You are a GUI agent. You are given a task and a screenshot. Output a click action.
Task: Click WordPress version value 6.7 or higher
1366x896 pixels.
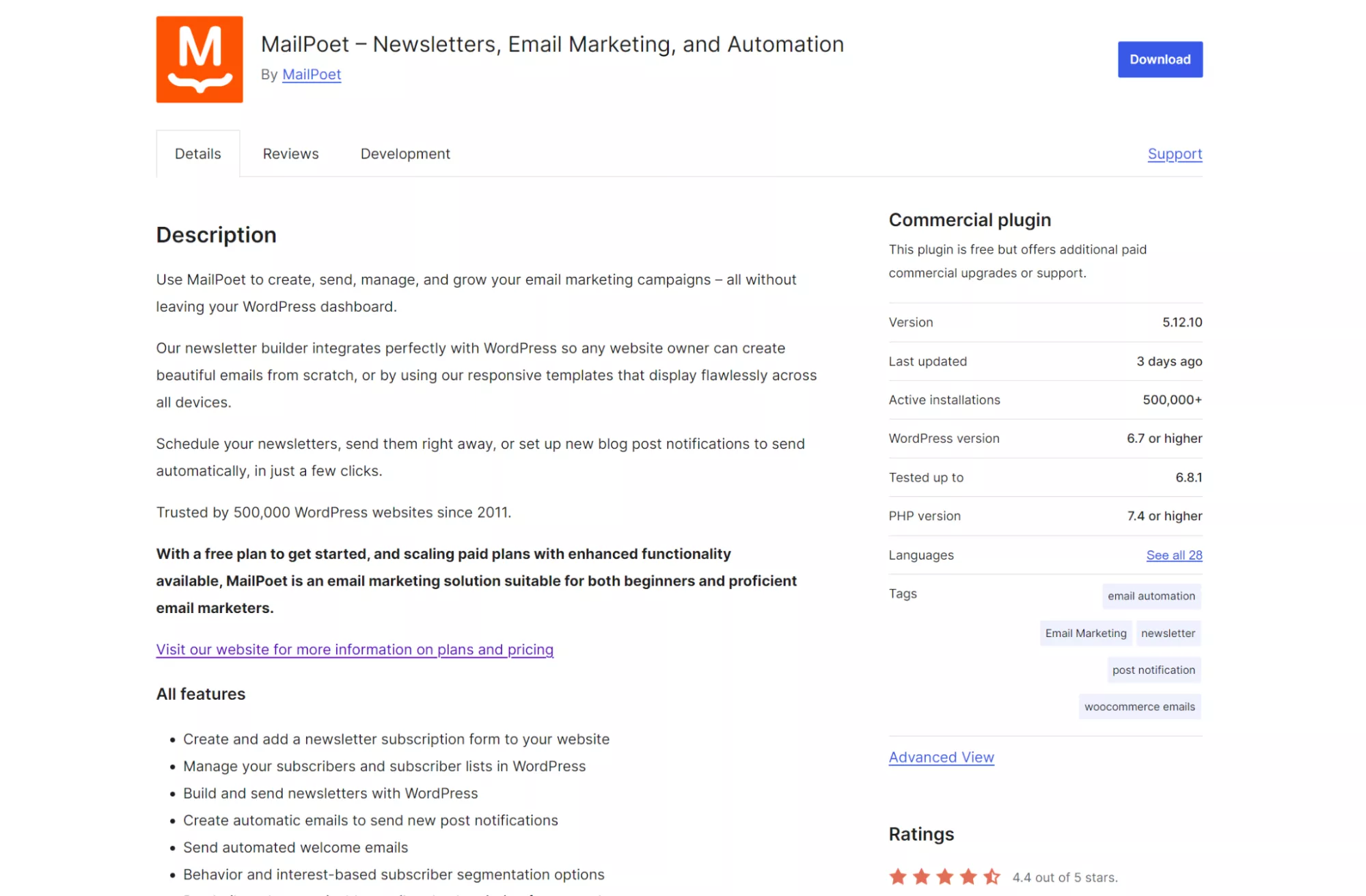pyautogui.click(x=1164, y=439)
